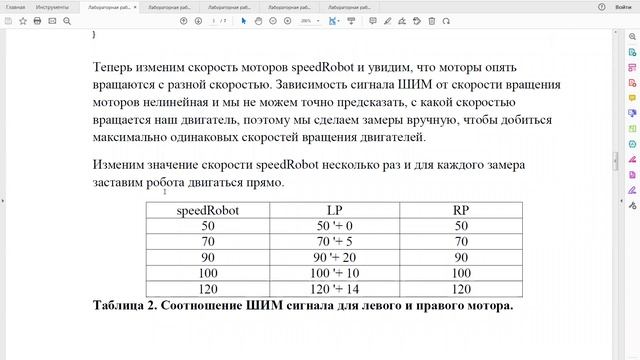Image resolution: width=640 pixels, height=360 pixels.
Task: Go to the previous page with the up arrow
Action: [x=184, y=21]
